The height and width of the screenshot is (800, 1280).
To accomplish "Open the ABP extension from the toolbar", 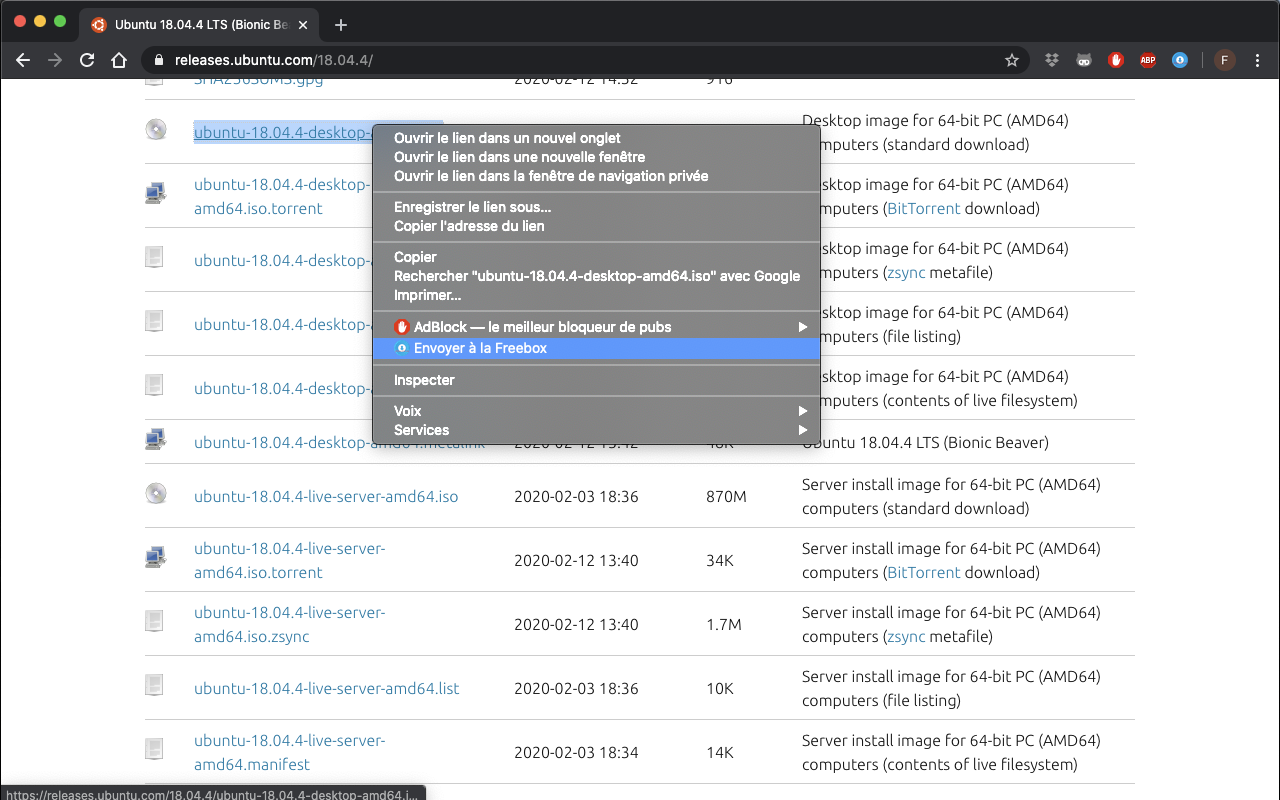I will pos(1148,59).
